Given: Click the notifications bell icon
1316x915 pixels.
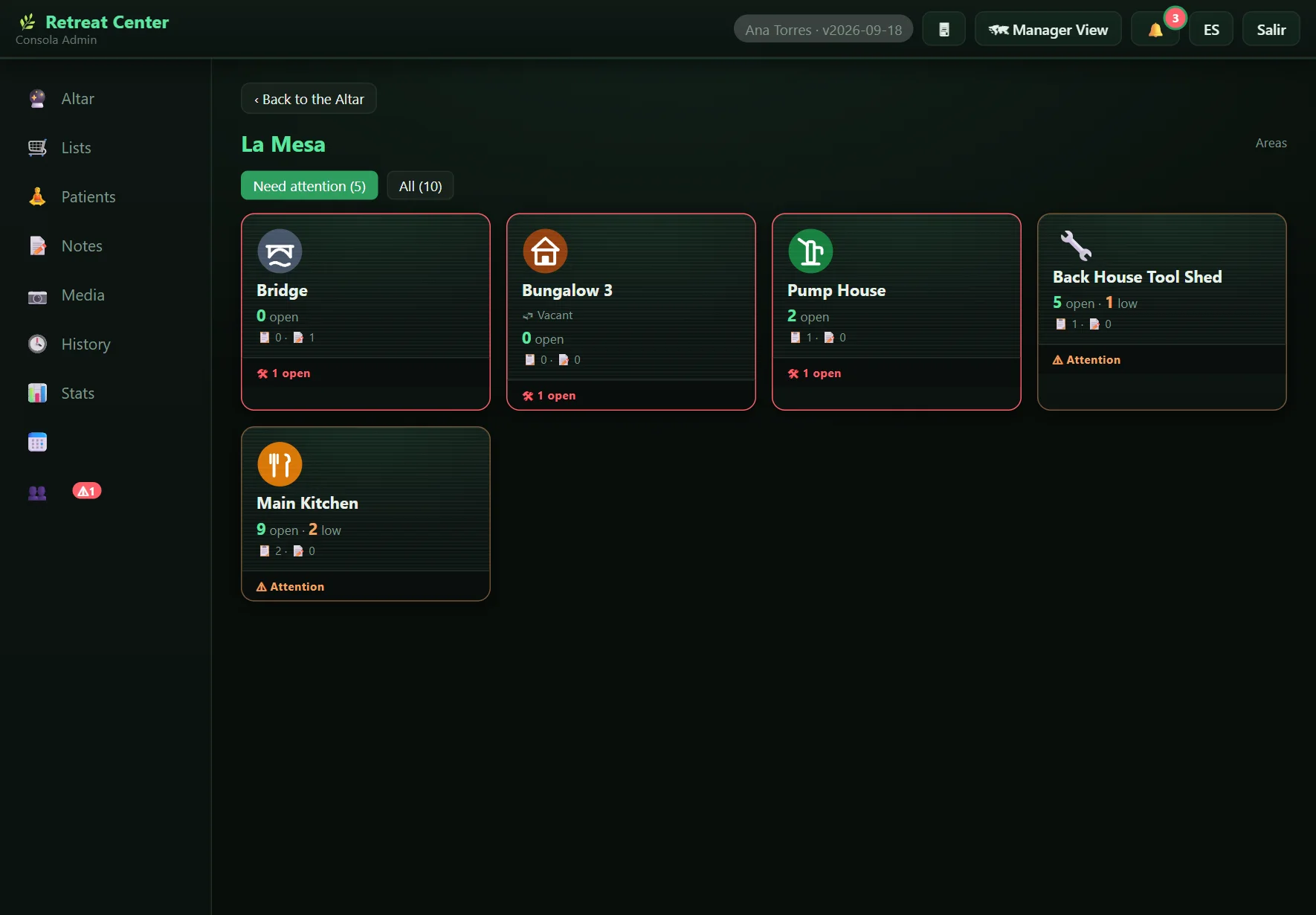Looking at the screenshot, I should point(1155,30).
